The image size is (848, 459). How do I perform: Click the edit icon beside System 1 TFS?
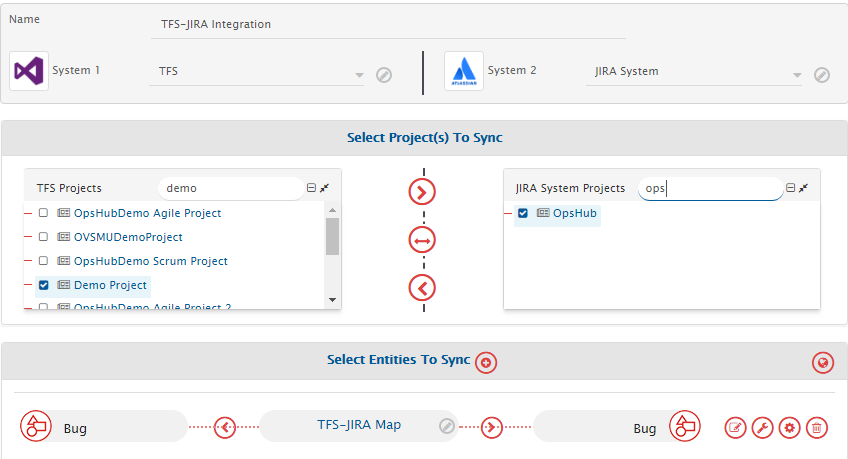tap(383, 75)
